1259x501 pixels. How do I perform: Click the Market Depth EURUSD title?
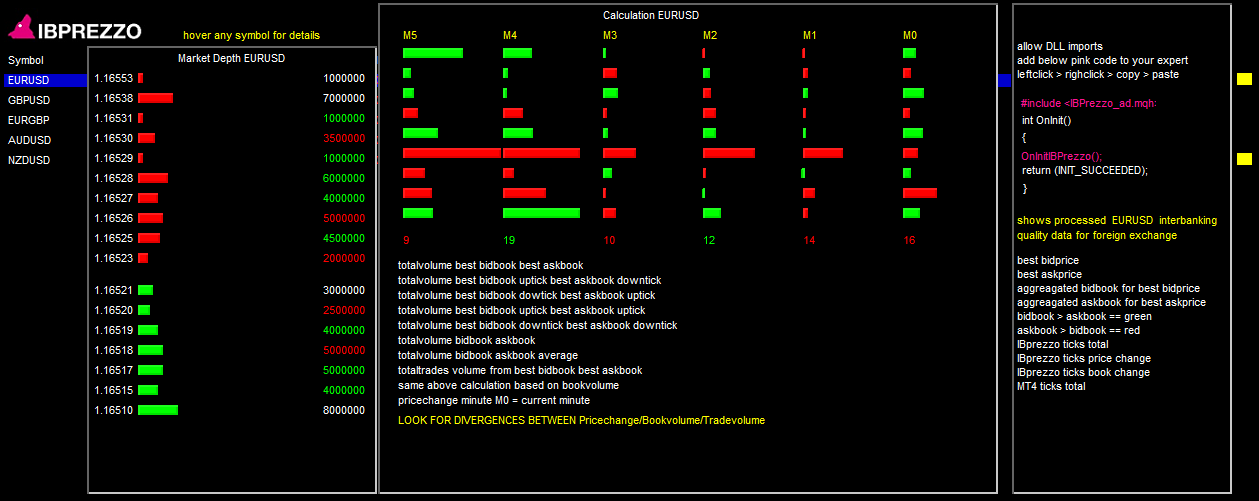tap(231, 58)
